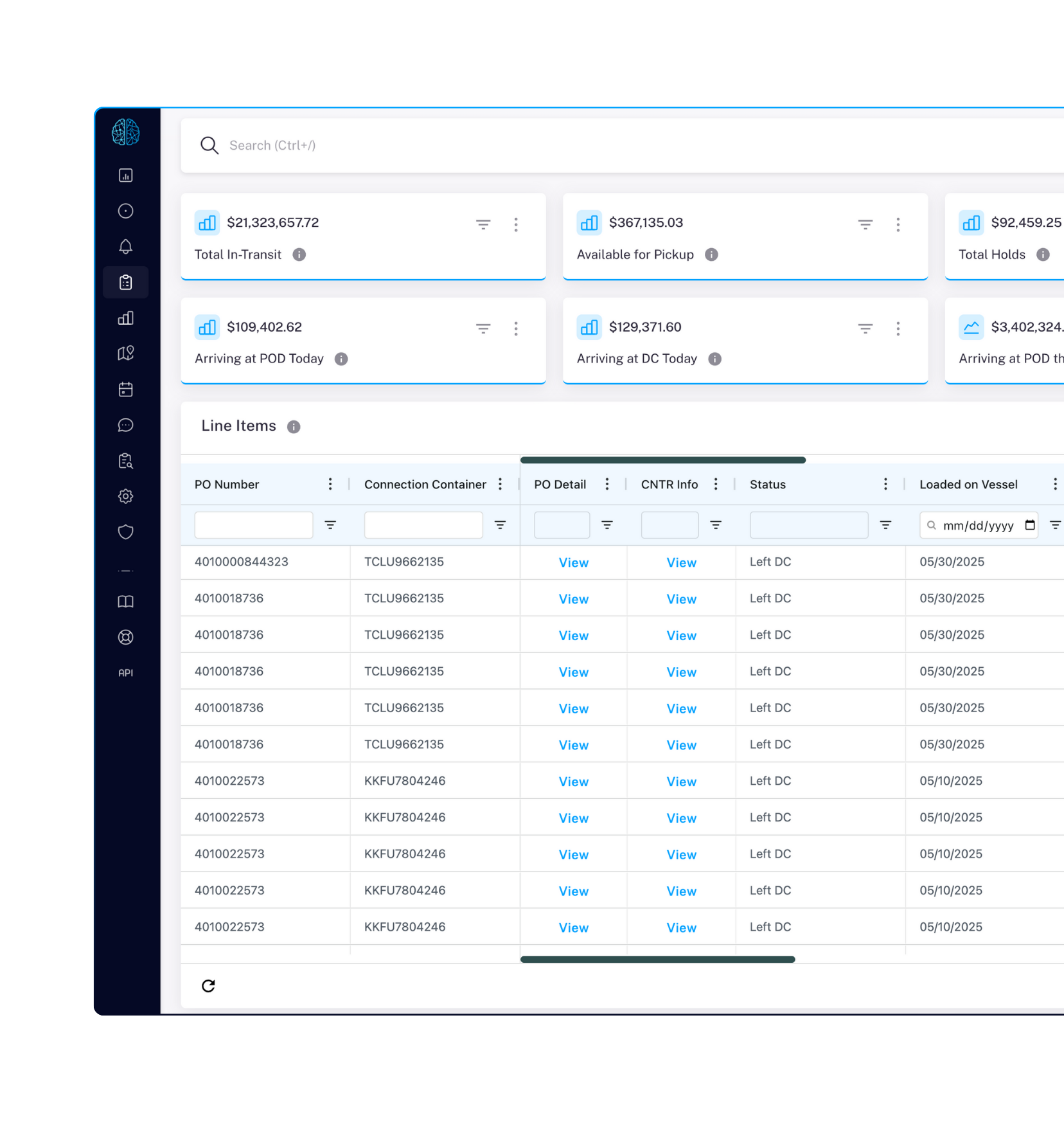Open the lifebuoy support sidebar icon
This screenshot has height=1128, width=1064.
pos(126,637)
